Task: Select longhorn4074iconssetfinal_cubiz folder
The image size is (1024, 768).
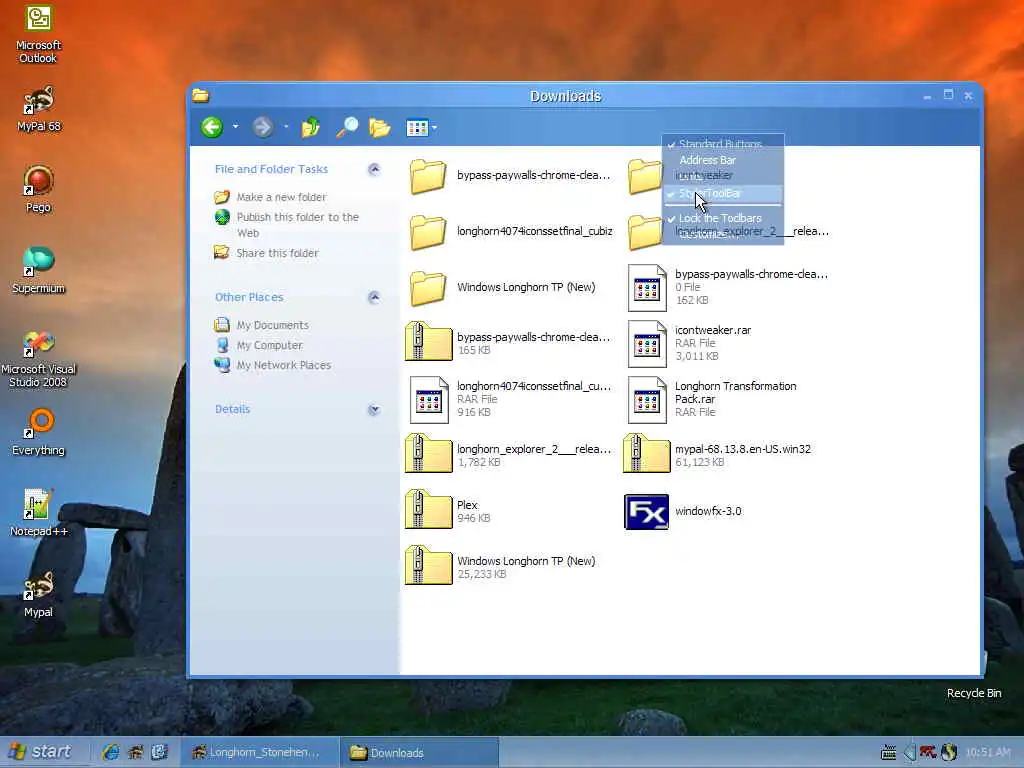Action: (x=428, y=231)
